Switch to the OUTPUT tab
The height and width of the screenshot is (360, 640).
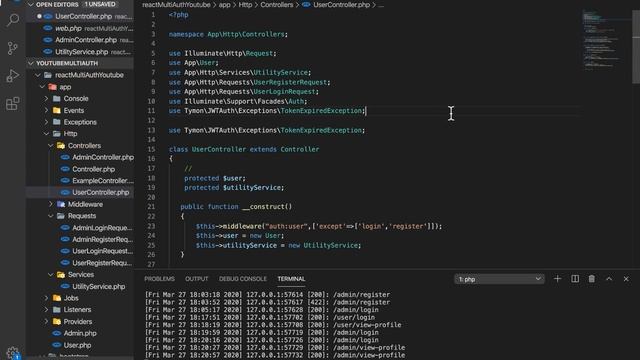[197, 279]
